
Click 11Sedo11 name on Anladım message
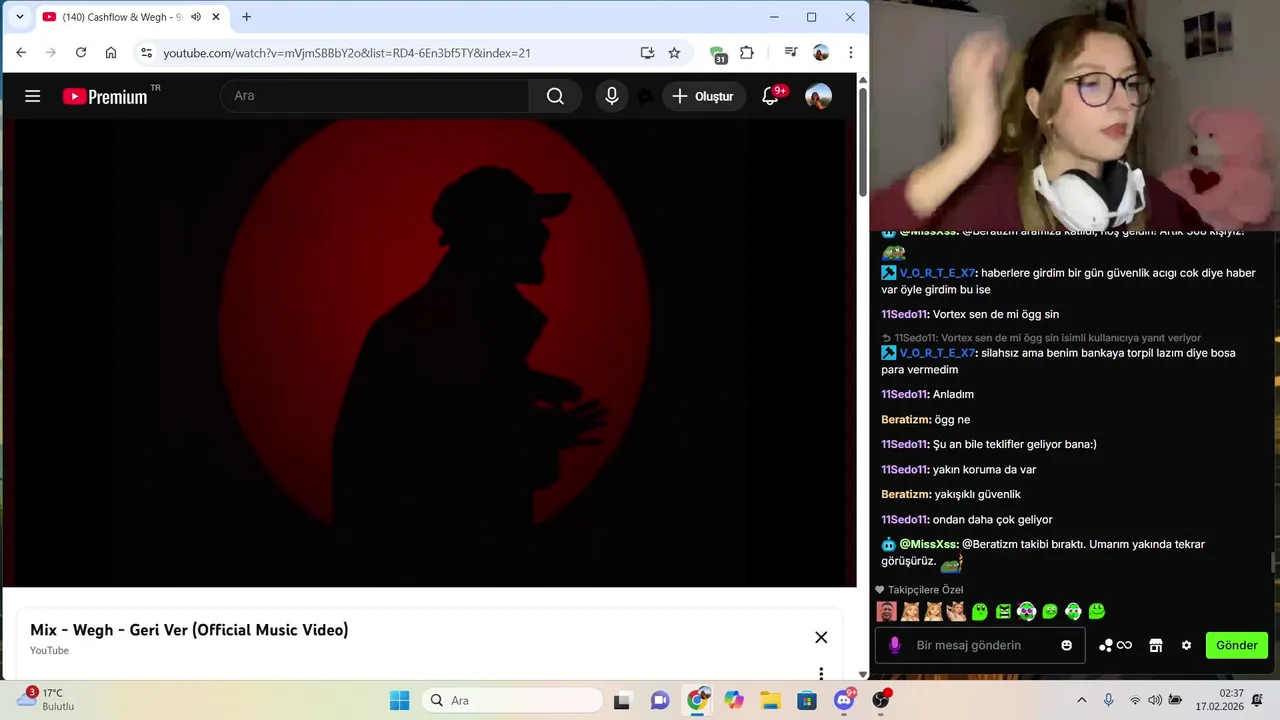(904, 394)
